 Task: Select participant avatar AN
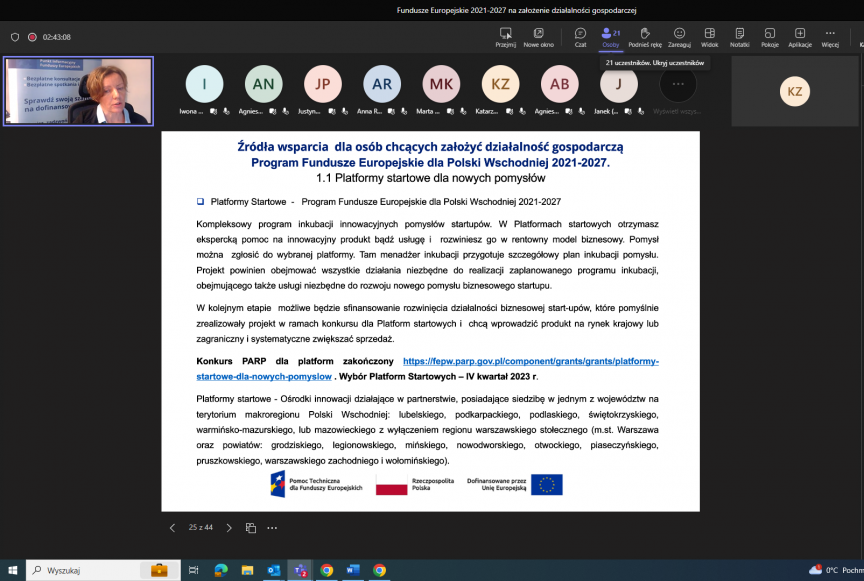[x=263, y=84]
